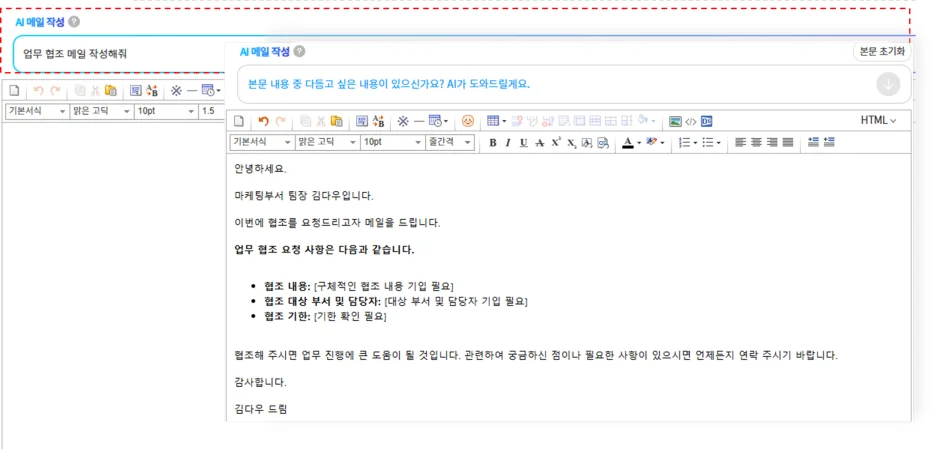
Task: Toggle center text alignment
Action: pos(757,143)
